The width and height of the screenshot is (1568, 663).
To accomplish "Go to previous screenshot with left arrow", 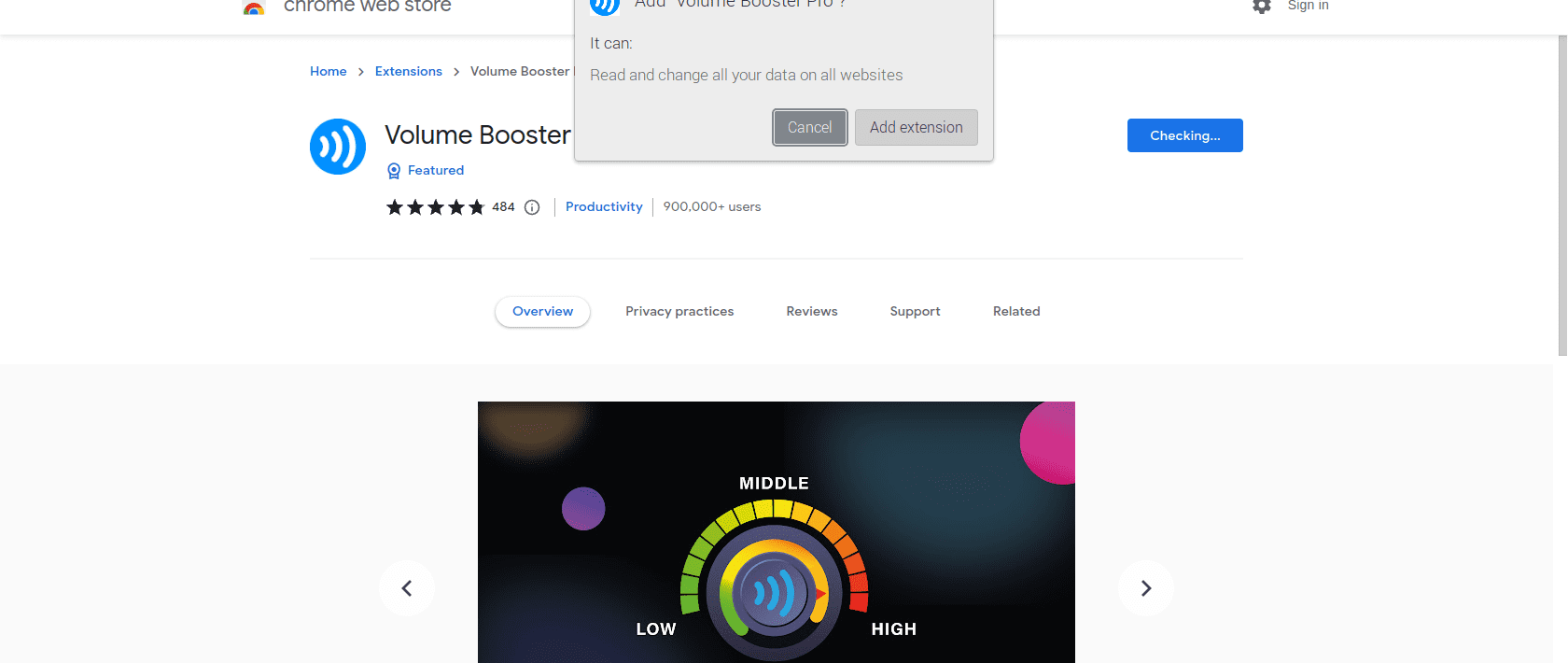I will 407,588.
